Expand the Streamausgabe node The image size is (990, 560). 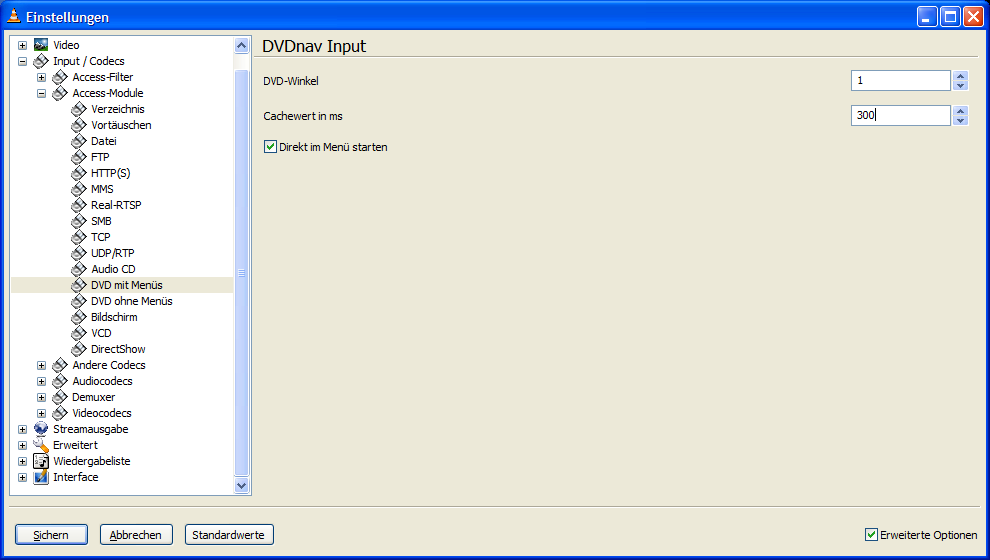[x=23, y=429]
